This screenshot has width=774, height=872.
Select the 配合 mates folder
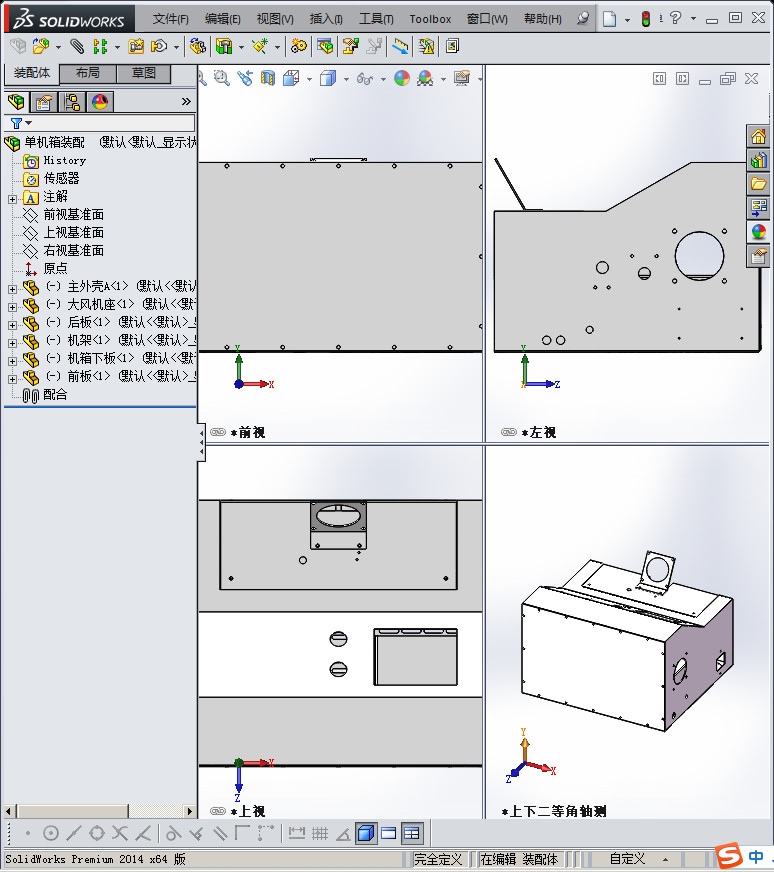[55, 395]
